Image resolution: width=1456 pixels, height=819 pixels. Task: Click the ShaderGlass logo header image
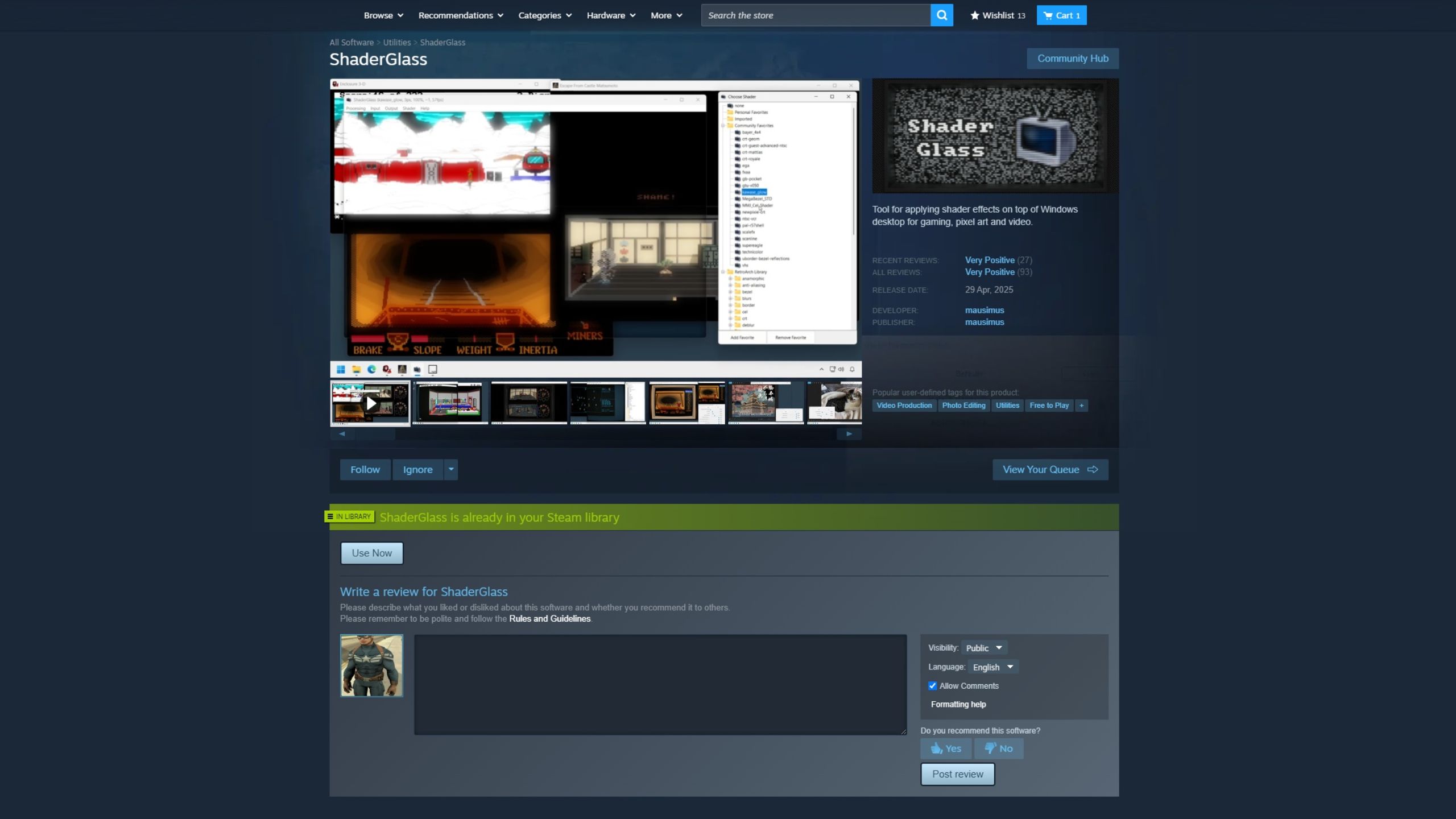(995, 135)
